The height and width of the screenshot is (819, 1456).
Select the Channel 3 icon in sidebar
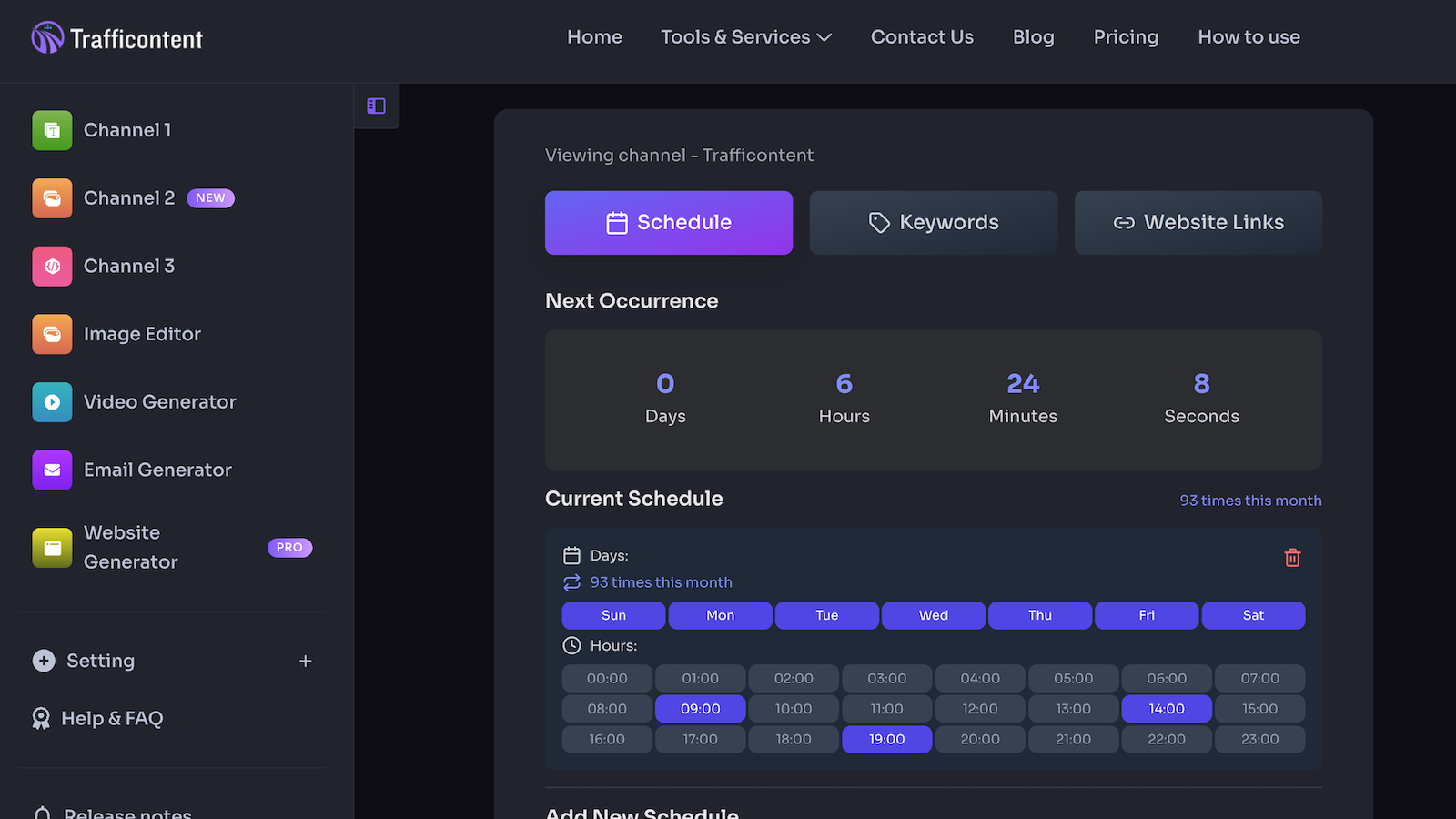coord(52,266)
